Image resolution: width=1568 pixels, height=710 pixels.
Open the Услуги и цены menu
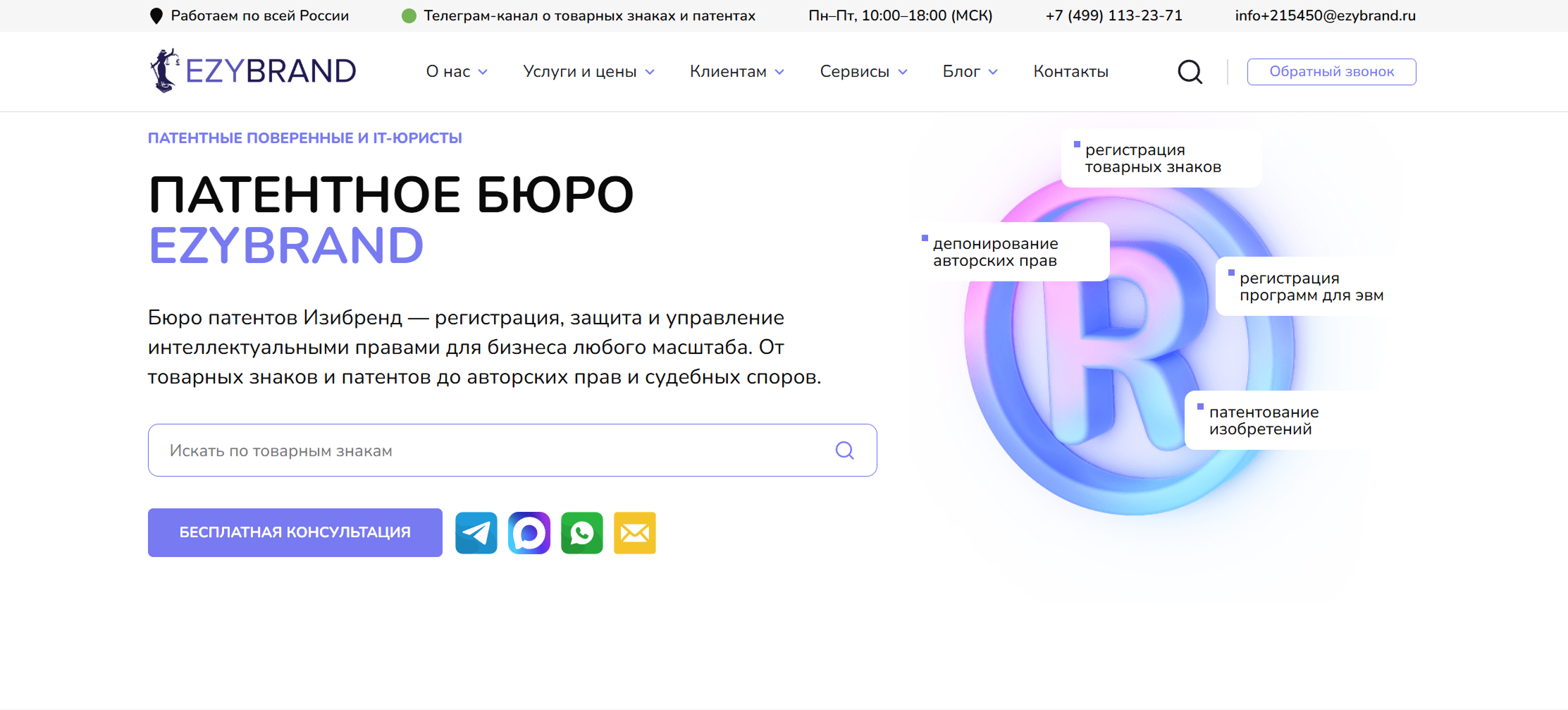(580, 72)
